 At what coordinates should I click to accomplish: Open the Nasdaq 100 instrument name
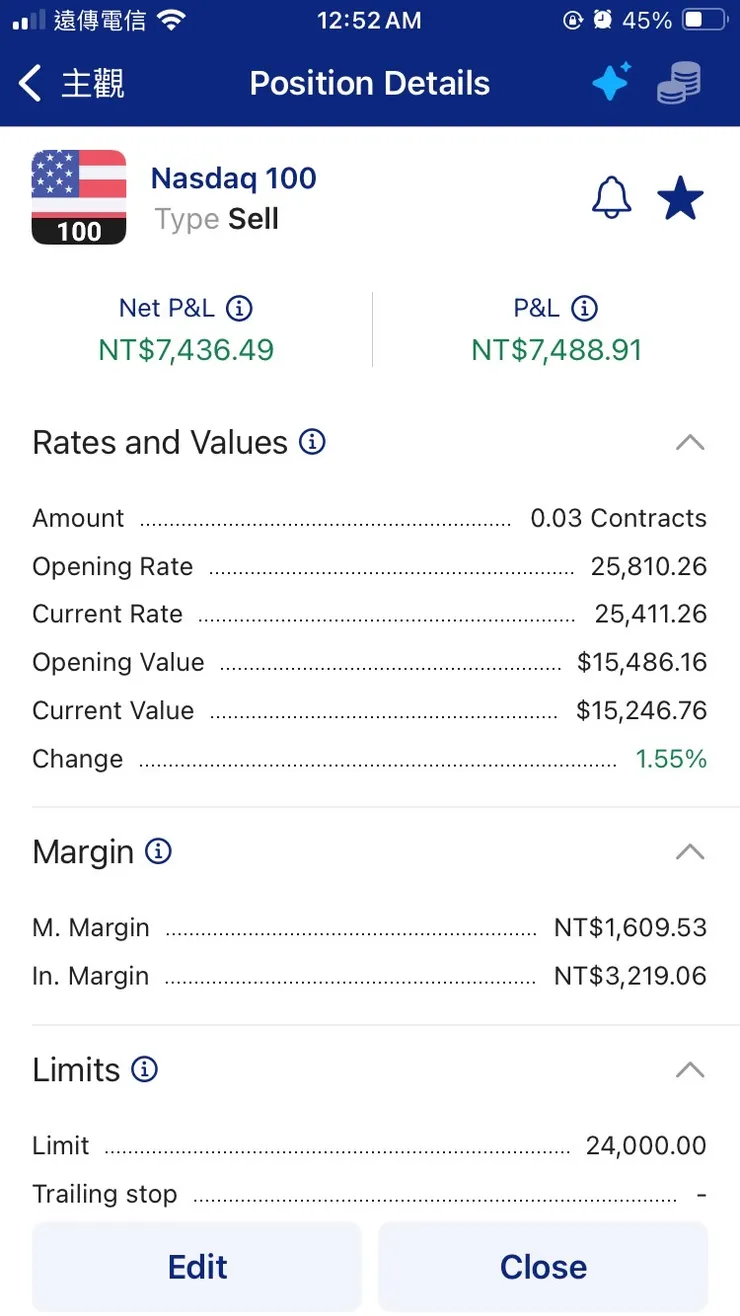[233, 179]
